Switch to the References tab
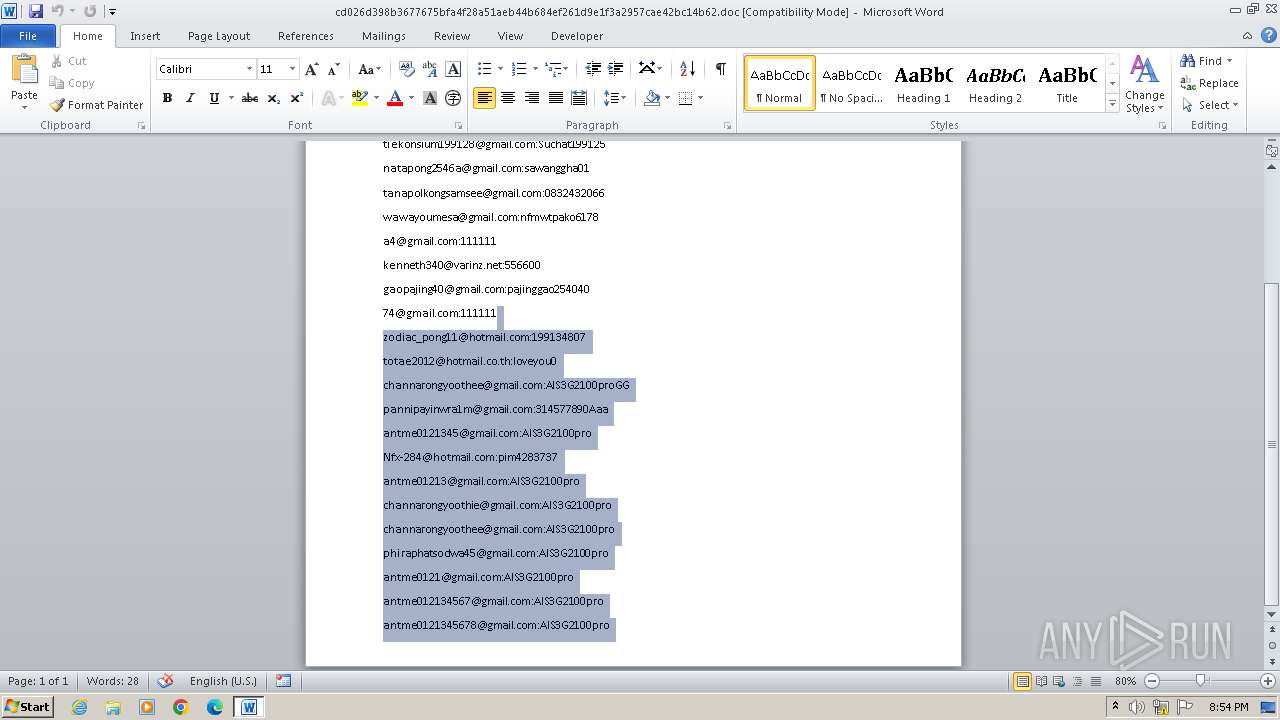 click(x=306, y=36)
